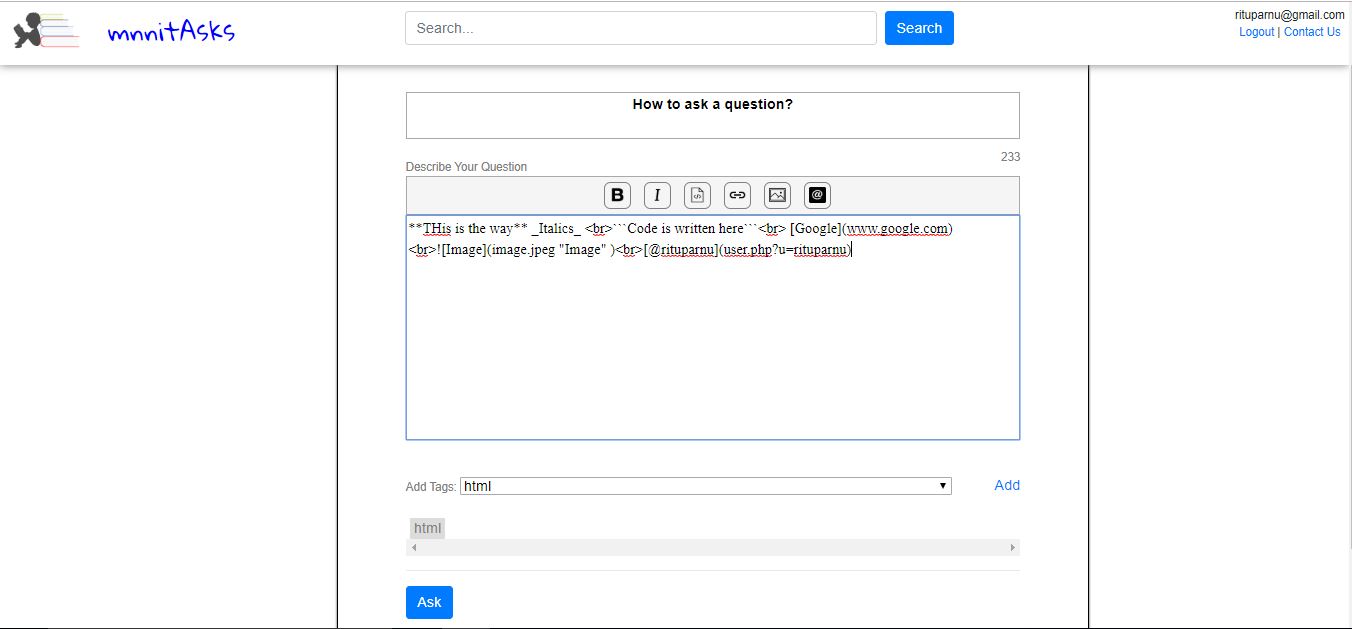This screenshot has height=629, width=1352.
Task: Insert hyperlink icon
Action: coord(737,195)
